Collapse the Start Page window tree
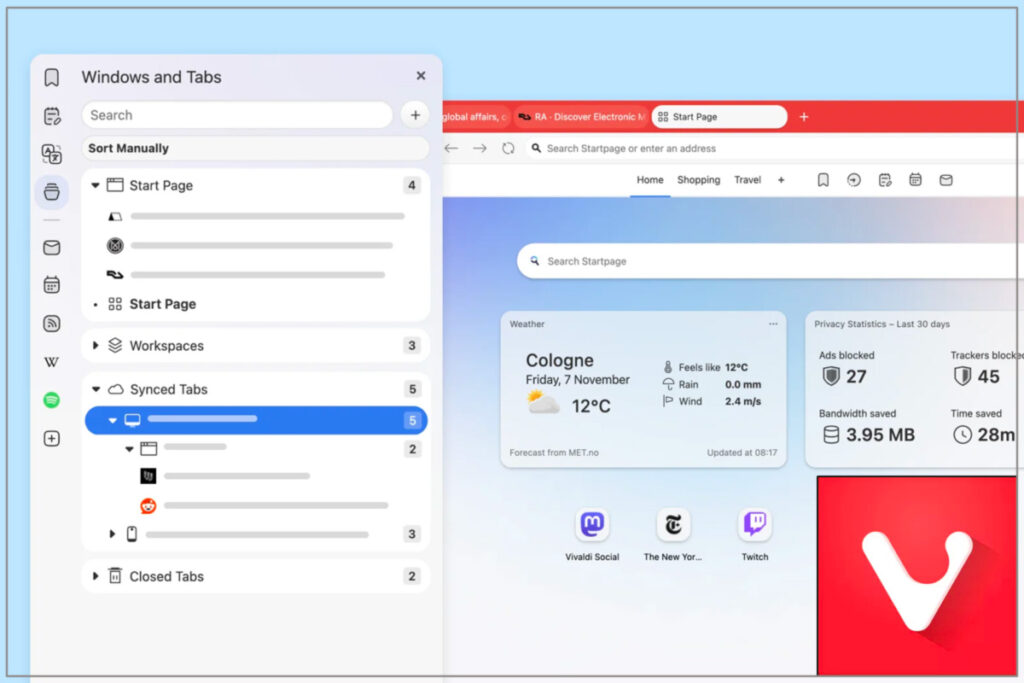 (x=96, y=186)
